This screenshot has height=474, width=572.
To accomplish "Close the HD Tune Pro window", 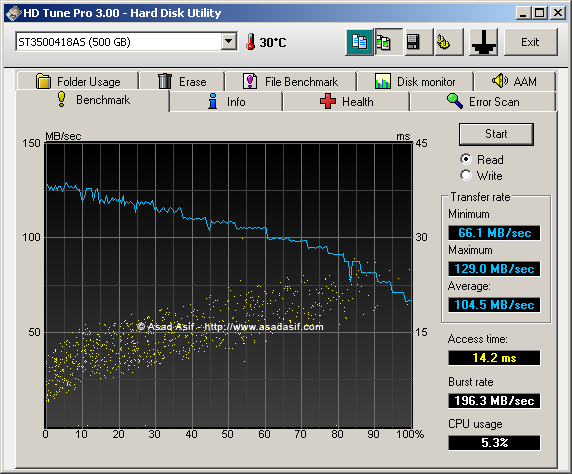I will click(558, 13).
